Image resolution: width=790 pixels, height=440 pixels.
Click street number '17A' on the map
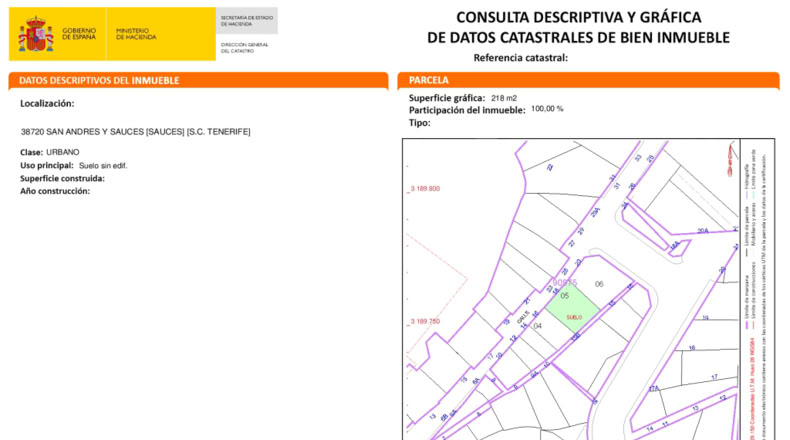click(653, 389)
